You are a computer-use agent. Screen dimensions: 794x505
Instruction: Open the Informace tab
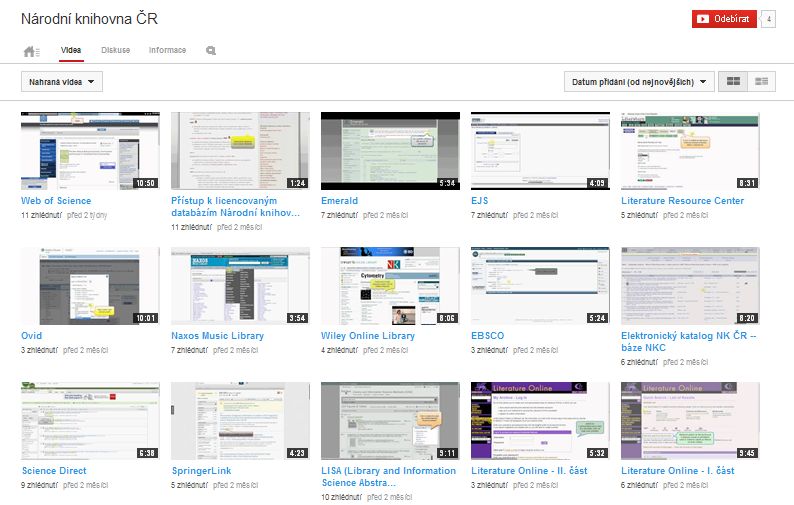coord(167,50)
